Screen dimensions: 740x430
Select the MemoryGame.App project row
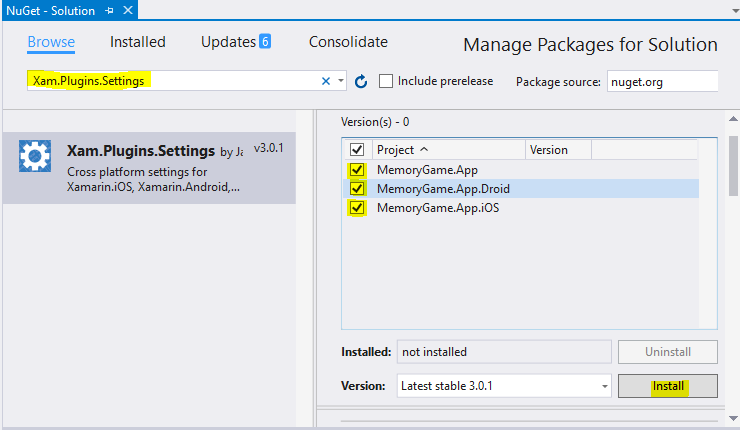[521, 169]
